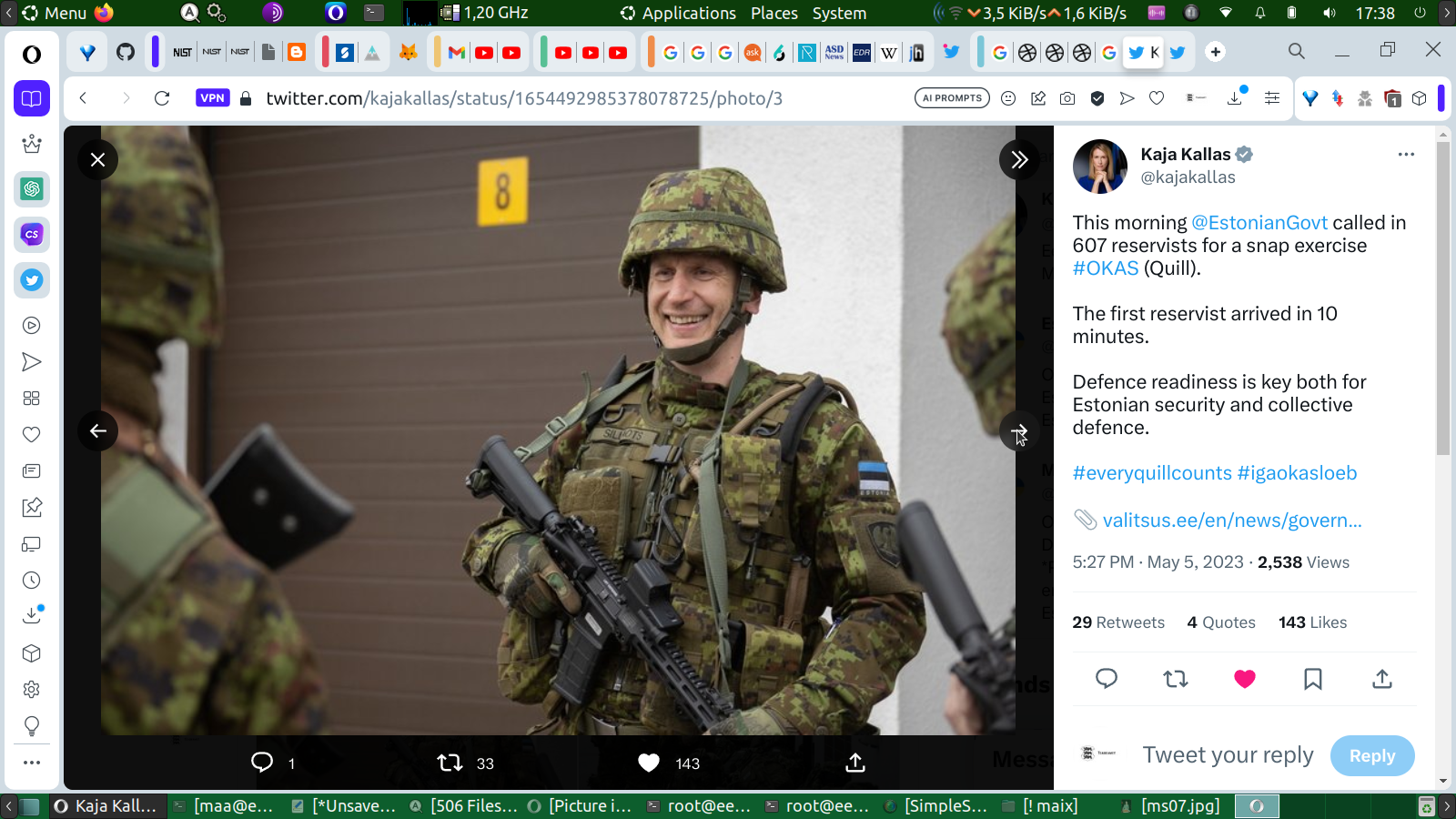
Task: Open the #igaokasloeb hashtag
Action: pos(1297,473)
